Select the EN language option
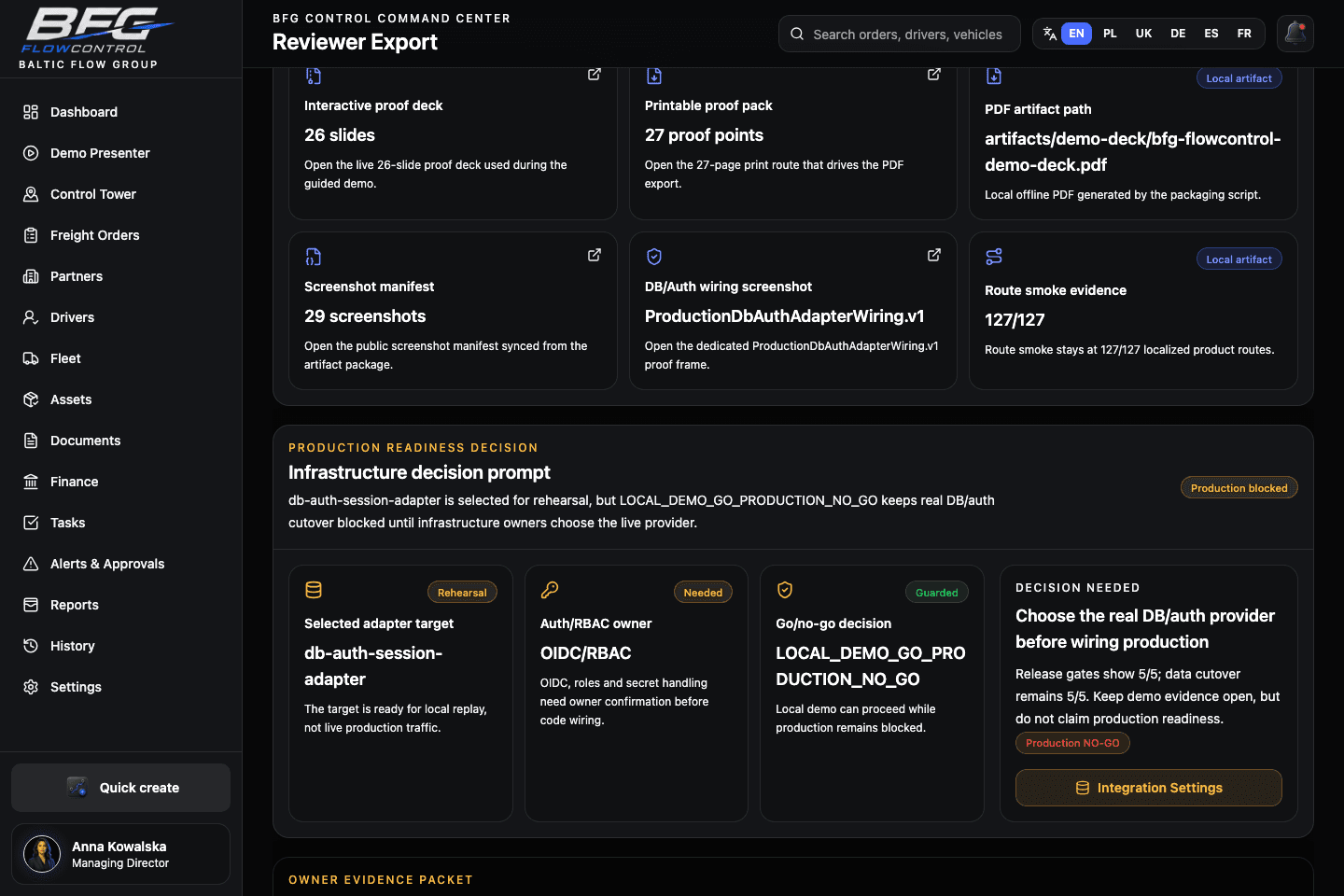 point(1076,34)
